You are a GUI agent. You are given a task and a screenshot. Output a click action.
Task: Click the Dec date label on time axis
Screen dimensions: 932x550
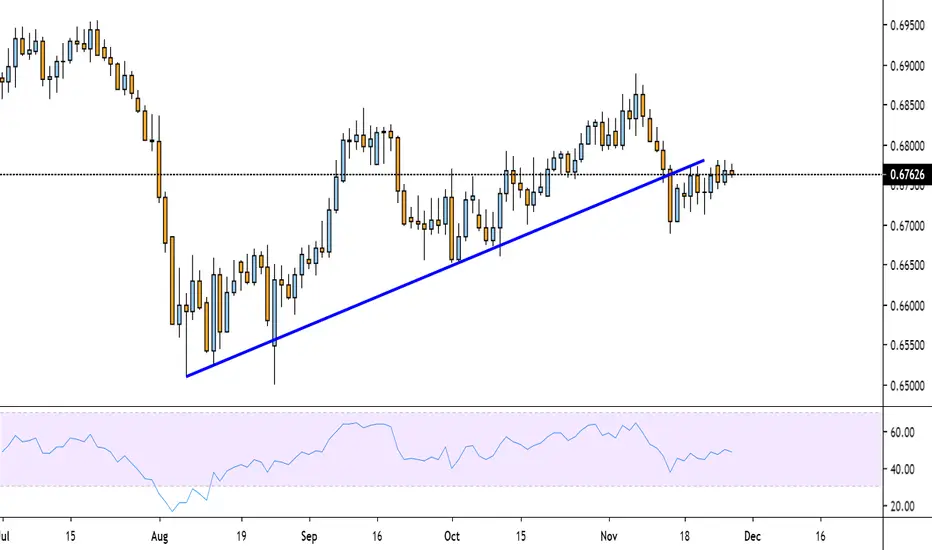pyautogui.click(x=752, y=536)
